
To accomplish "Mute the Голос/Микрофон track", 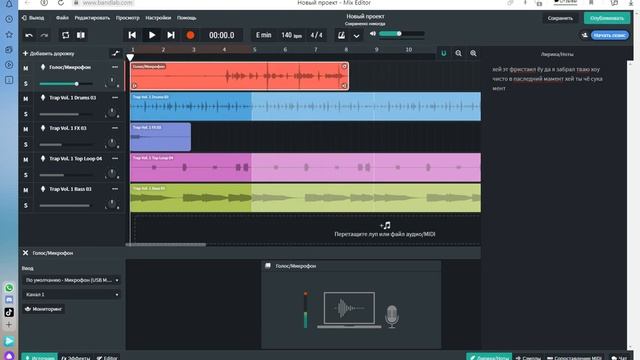I will pos(26,68).
